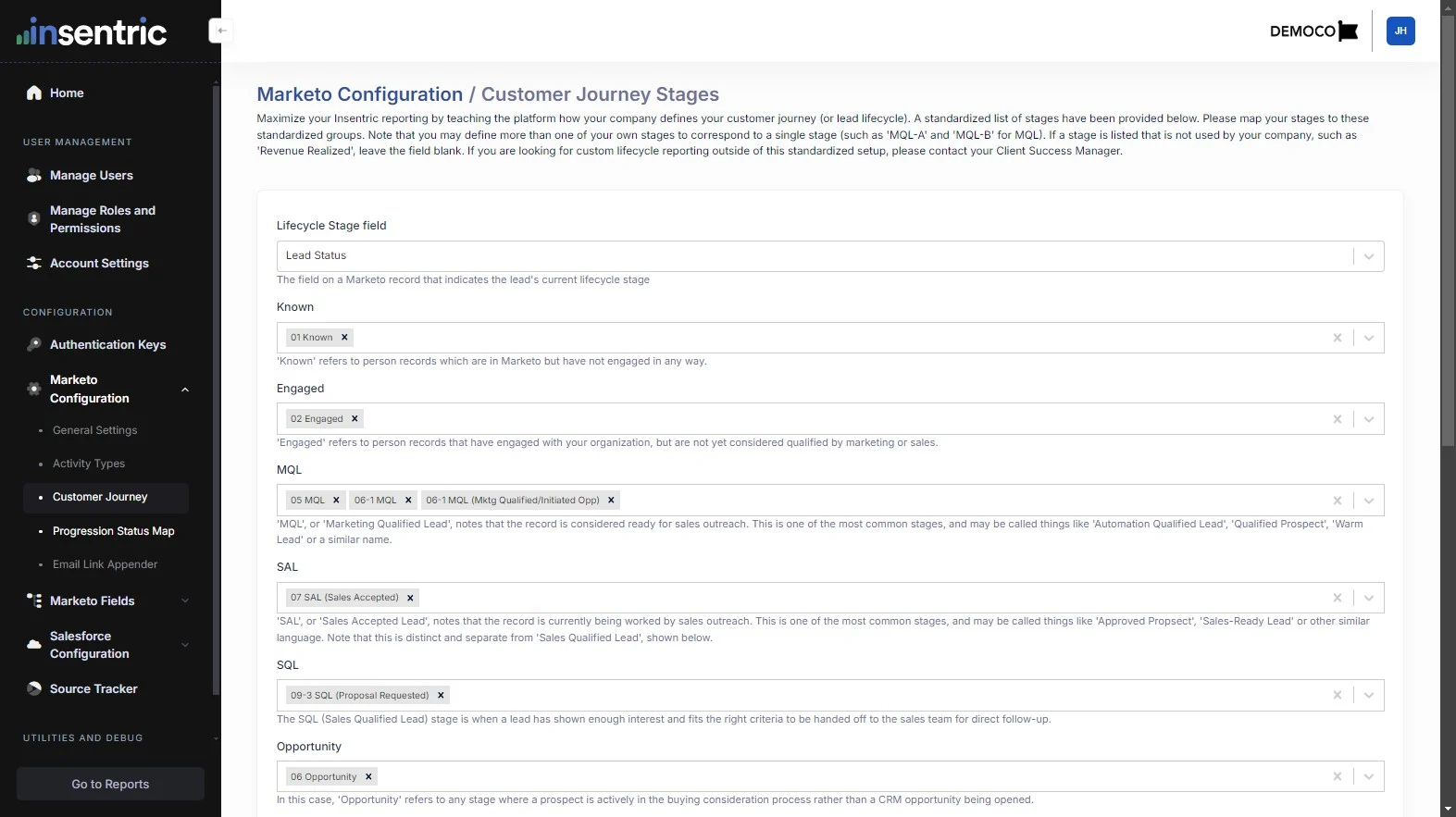Remove the 06-1 MQL (Mktg Qualified/Initiated Opp) tag

611,501
